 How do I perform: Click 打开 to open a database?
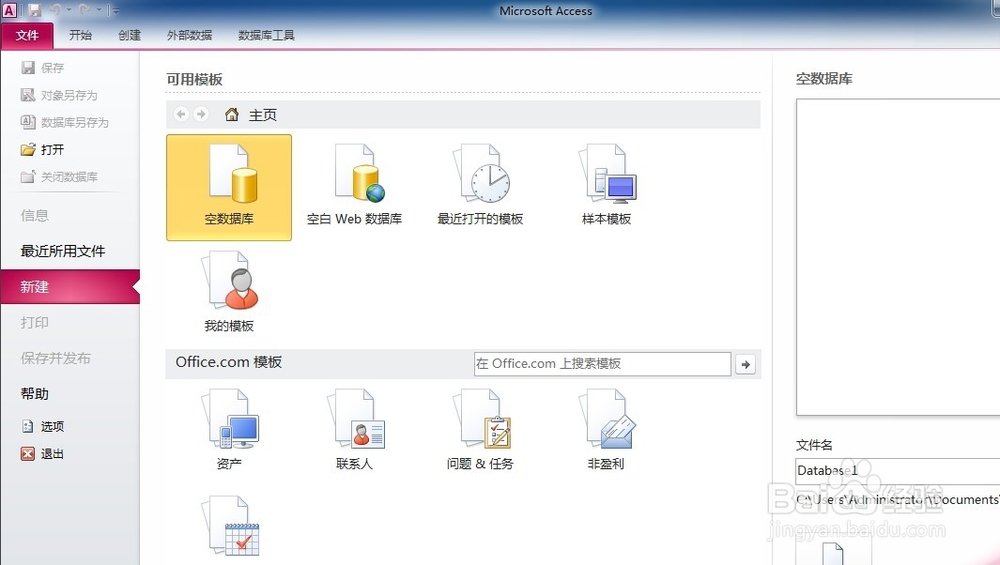43,150
